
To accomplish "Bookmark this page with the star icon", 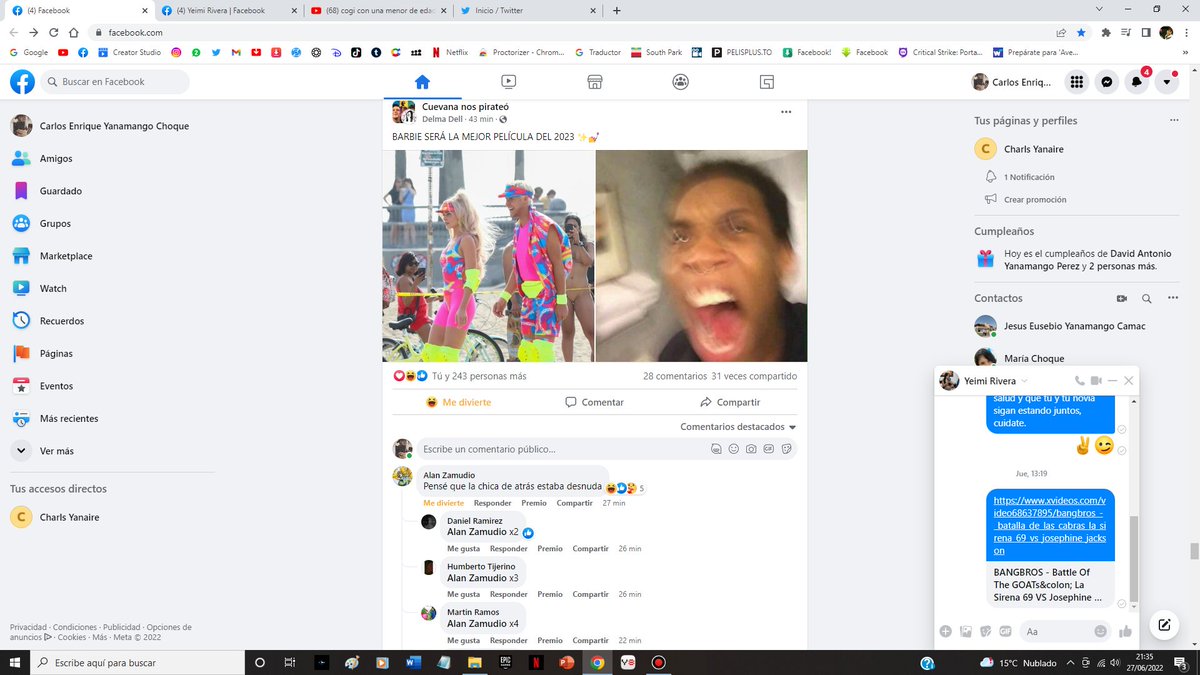I will click(x=1081, y=32).
